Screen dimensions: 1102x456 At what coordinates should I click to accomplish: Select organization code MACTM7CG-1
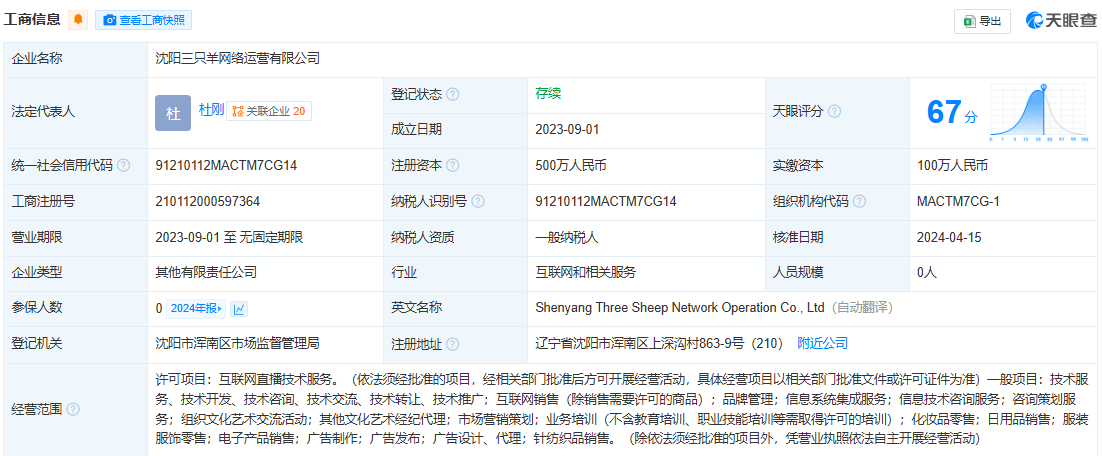click(x=958, y=202)
